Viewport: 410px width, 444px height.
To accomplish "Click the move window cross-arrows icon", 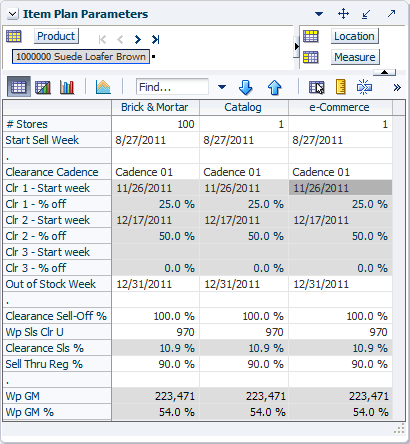I will coord(343,14).
